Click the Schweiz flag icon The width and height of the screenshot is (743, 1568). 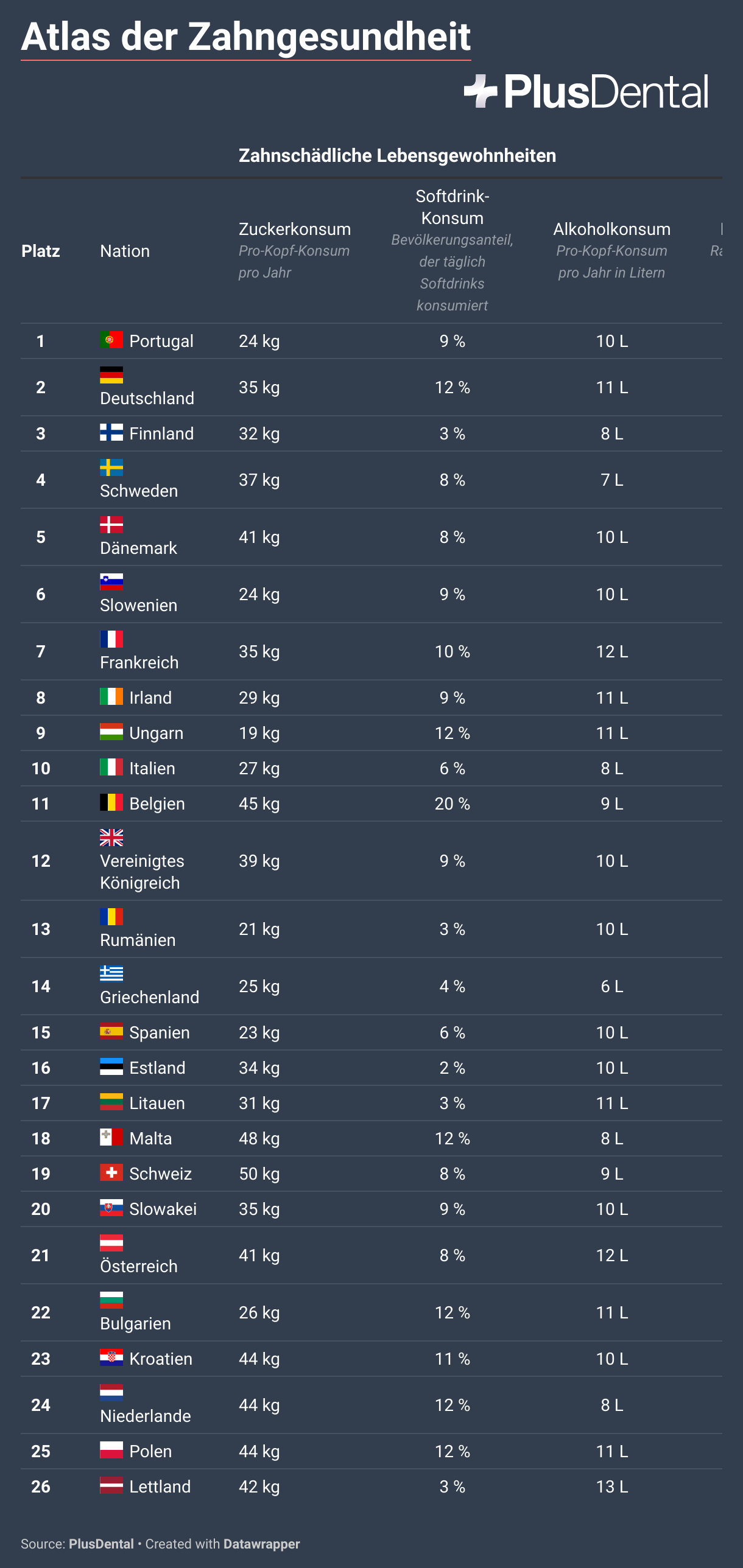click(x=111, y=1172)
